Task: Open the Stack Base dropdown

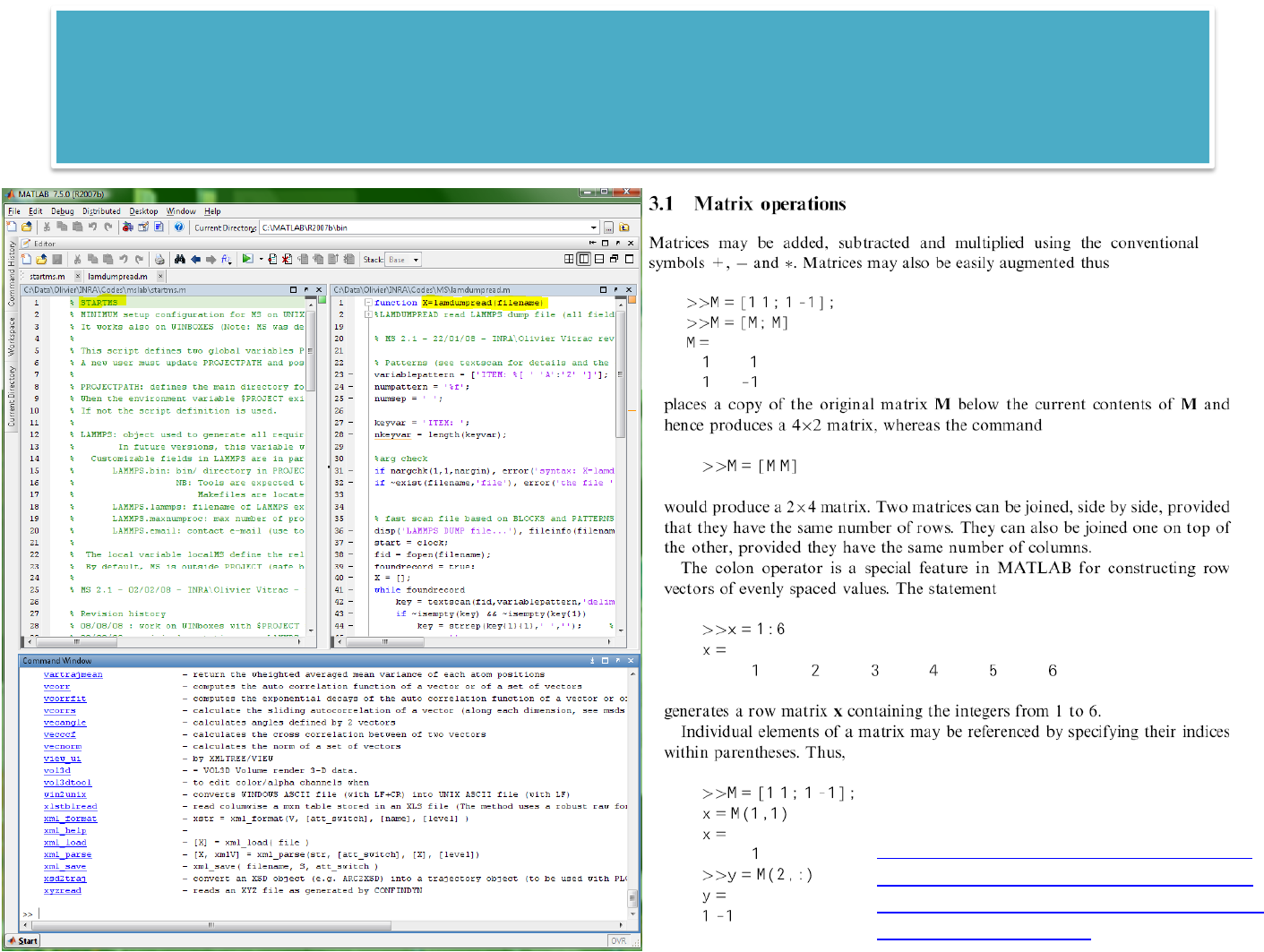Action: click(416, 261)
